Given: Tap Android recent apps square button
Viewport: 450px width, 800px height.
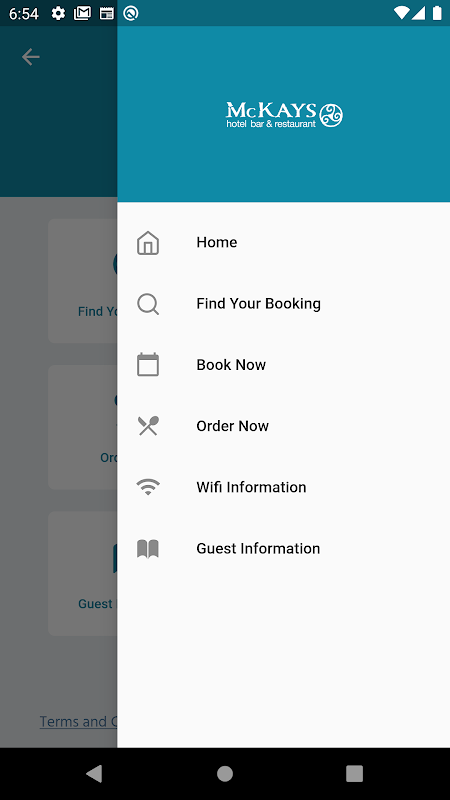Looking at the screenshot, I should pyautogui.click(x=355, y=773).
